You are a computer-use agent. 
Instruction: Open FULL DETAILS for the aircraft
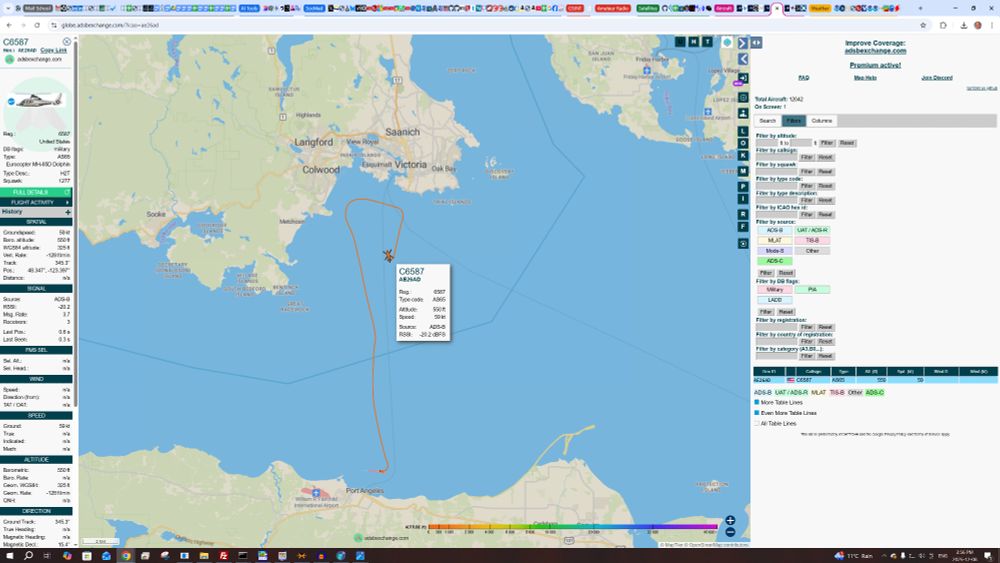click(36, 192)
